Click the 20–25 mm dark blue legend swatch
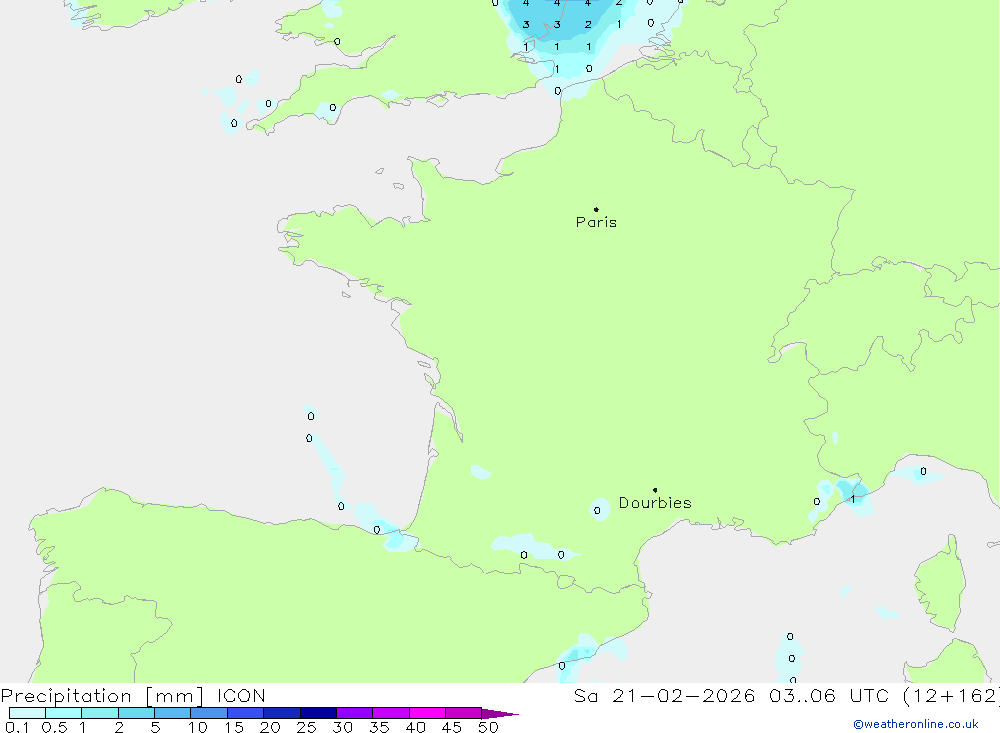The width and height of the screenshot is (1000, 733). click(x=282, y=713)
